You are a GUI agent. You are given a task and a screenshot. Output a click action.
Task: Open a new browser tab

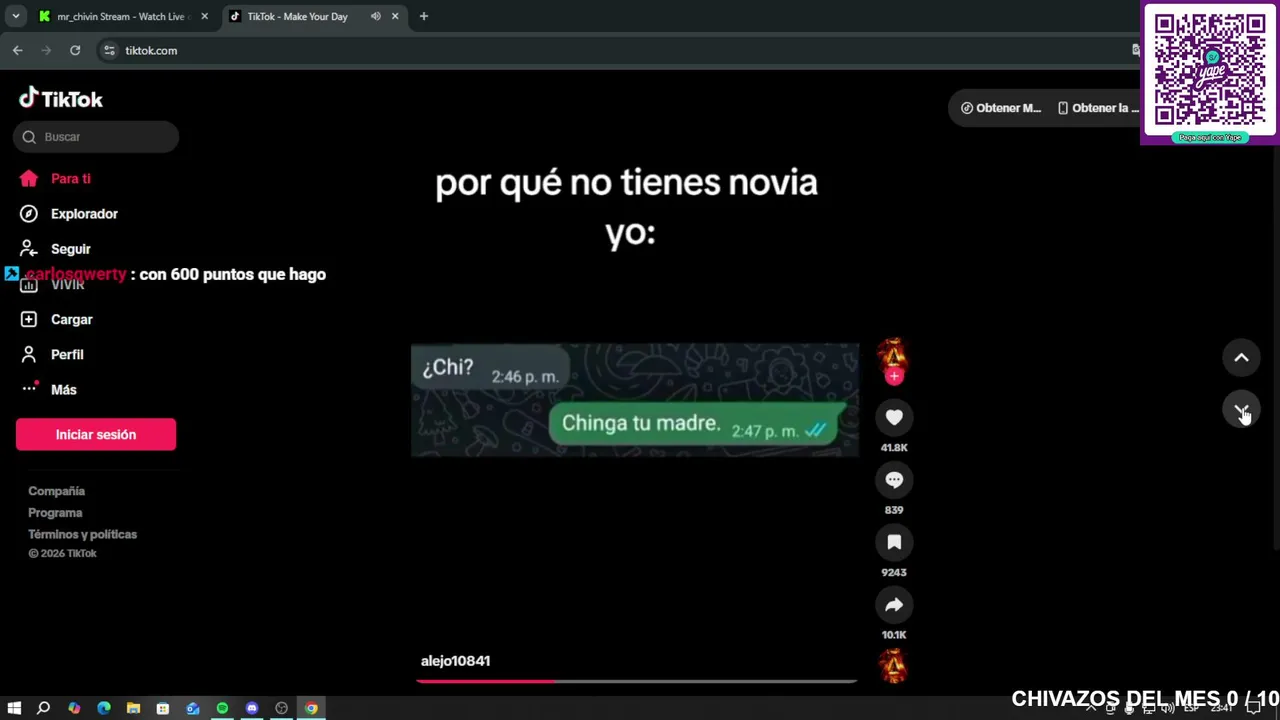click(424, 16)
